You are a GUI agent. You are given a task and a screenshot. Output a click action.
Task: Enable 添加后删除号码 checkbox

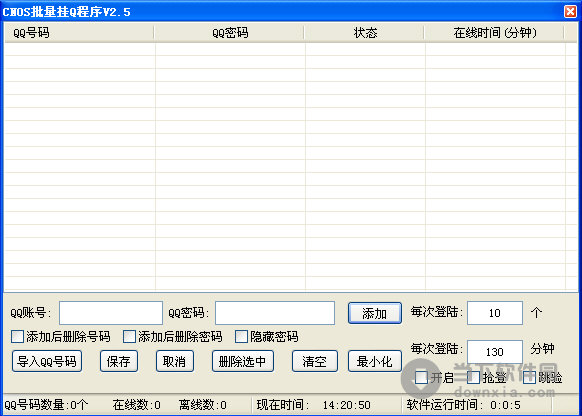17,337
